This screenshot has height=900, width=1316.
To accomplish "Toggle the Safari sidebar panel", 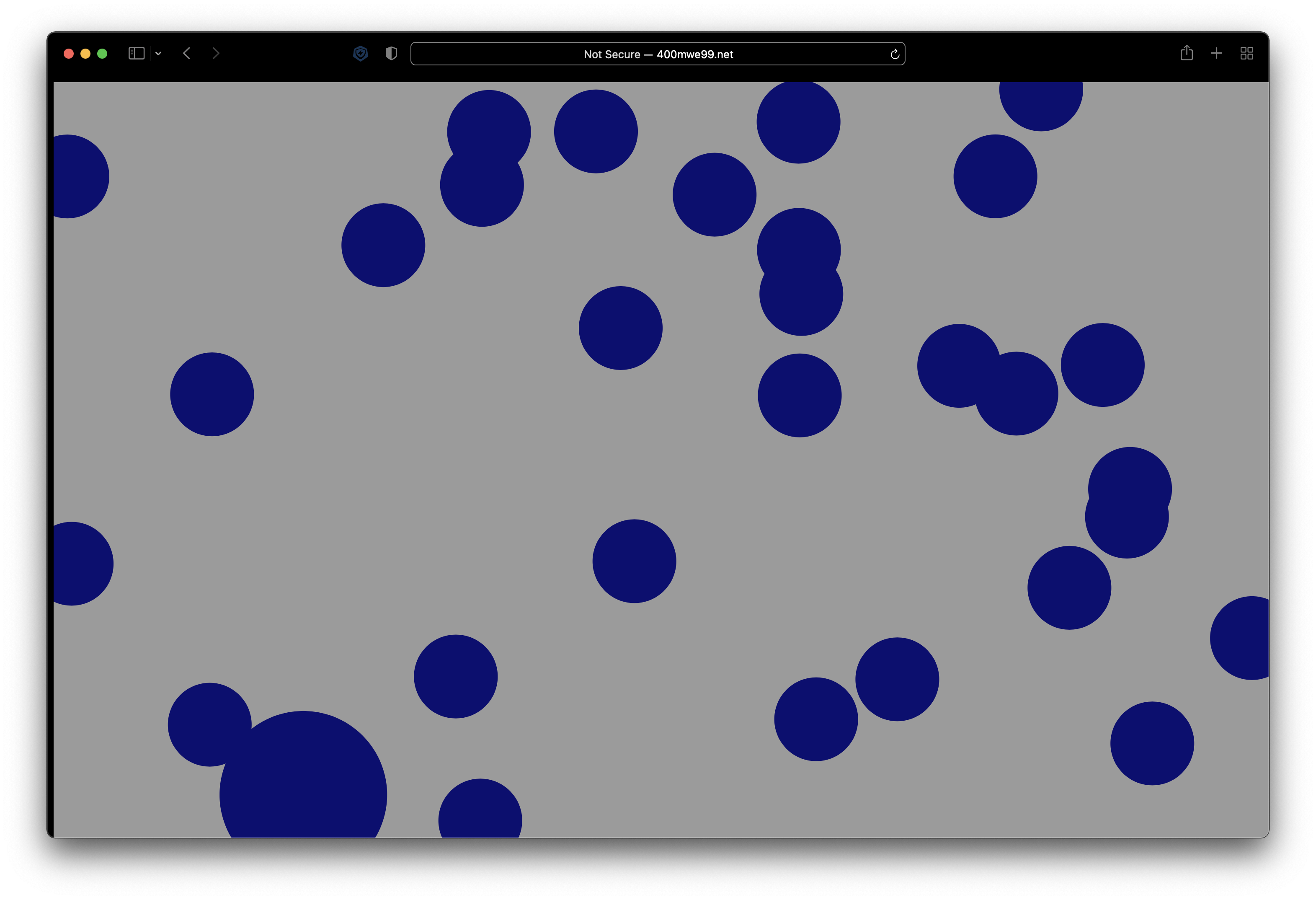I will 137,53.
